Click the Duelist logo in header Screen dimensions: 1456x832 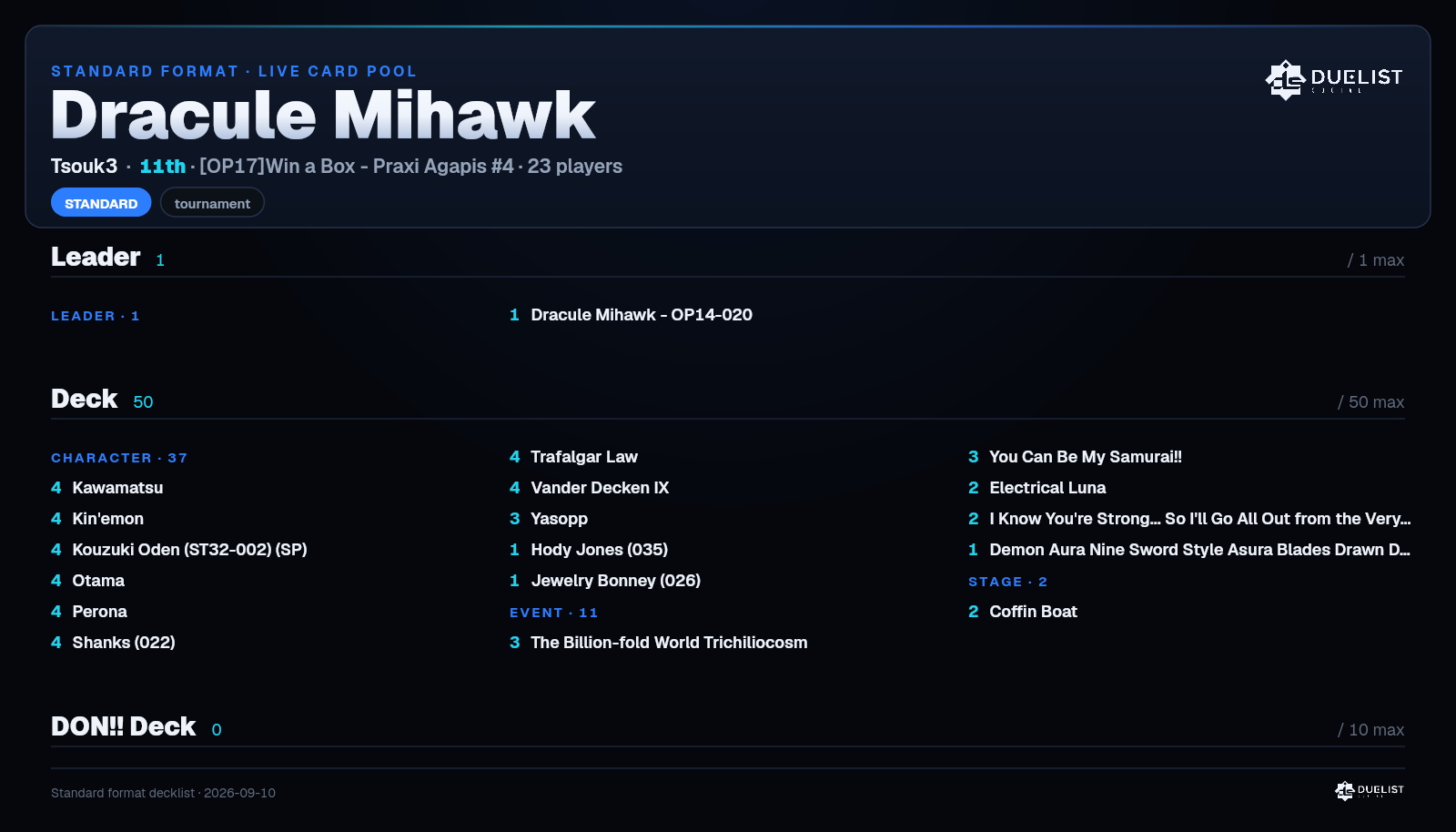[x=1333, y=80]
